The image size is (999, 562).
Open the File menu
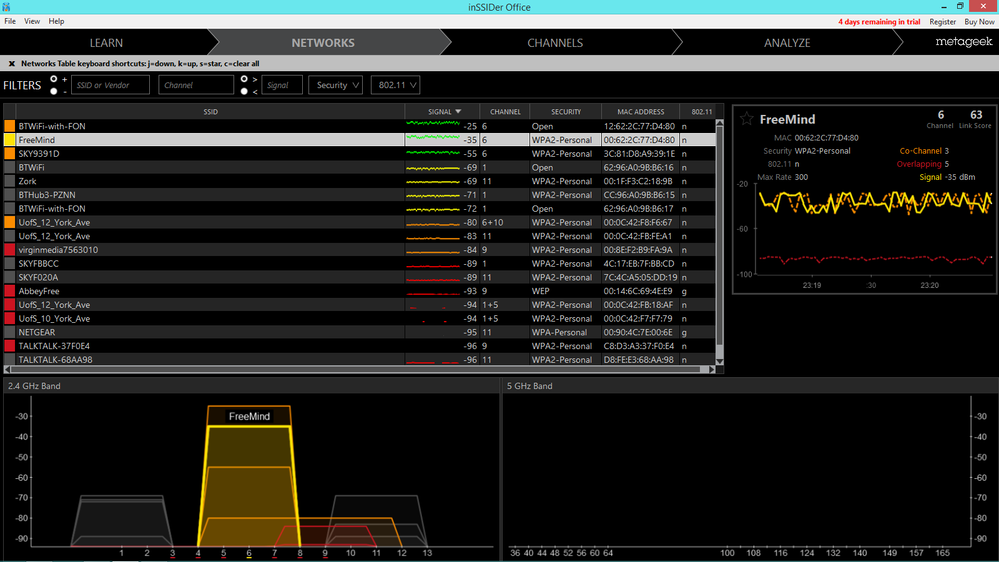click(10, 21)
